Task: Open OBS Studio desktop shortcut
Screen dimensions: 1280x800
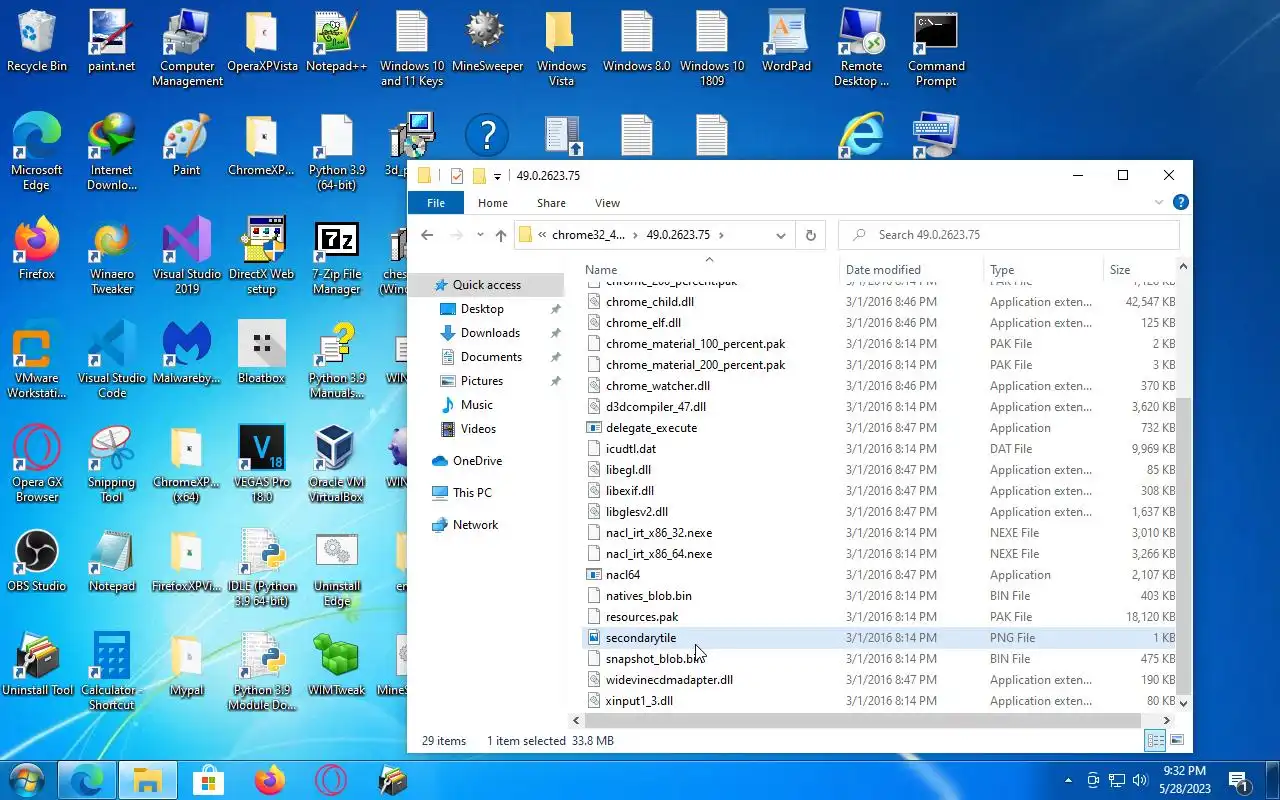Action: point(37,562)
